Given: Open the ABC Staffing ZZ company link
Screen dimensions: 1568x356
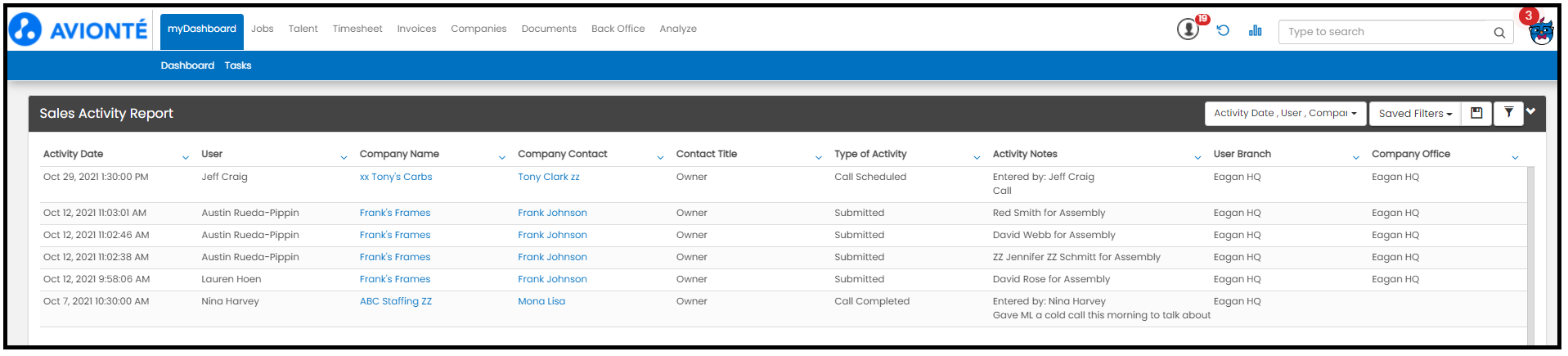Looking at the screenshot, I should click(x=396, y=301).
